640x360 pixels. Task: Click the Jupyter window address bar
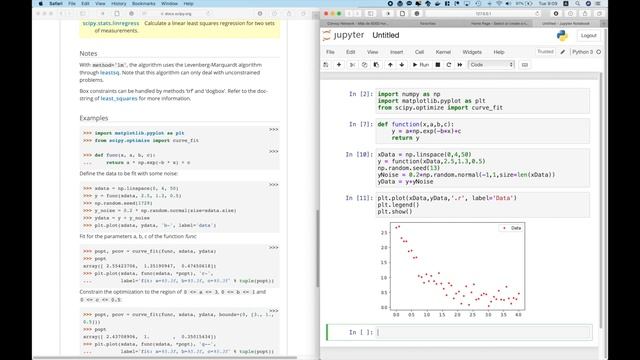(484, 13)
